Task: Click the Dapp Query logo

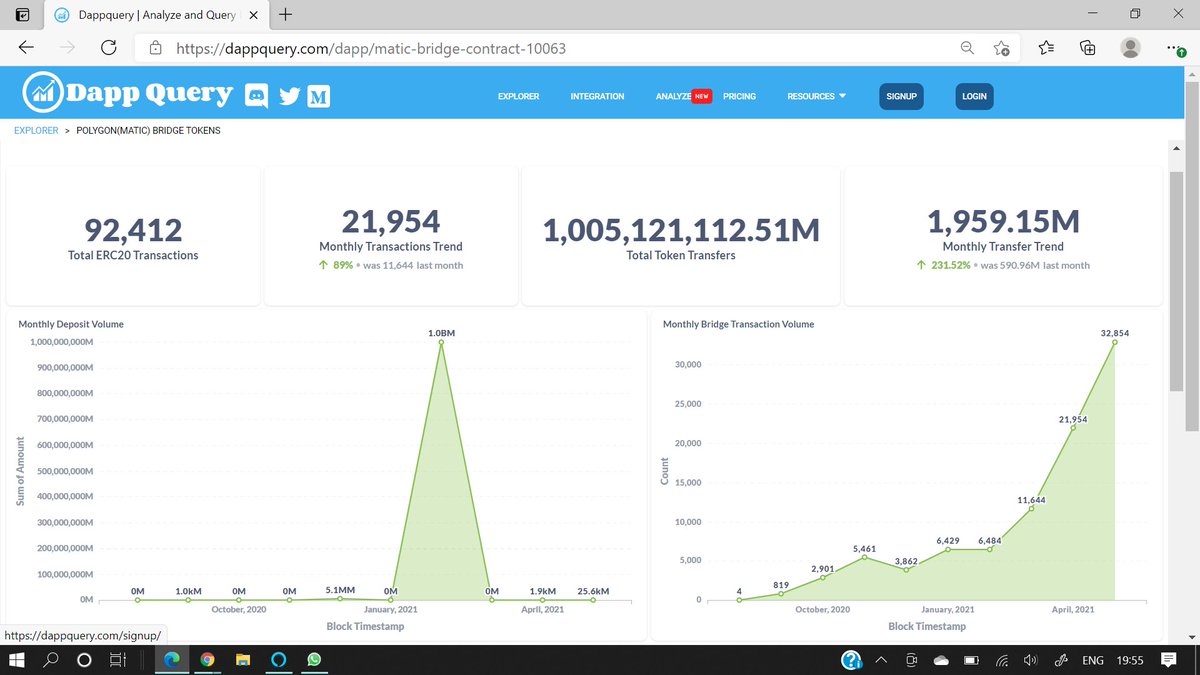Action: (128, 95)
